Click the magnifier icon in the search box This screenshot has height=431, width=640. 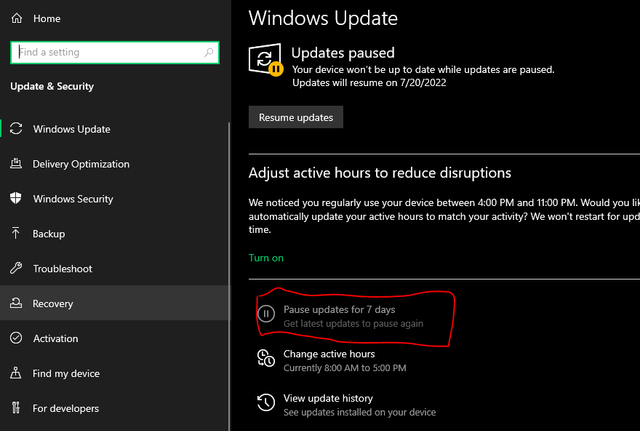coord(209,52)
